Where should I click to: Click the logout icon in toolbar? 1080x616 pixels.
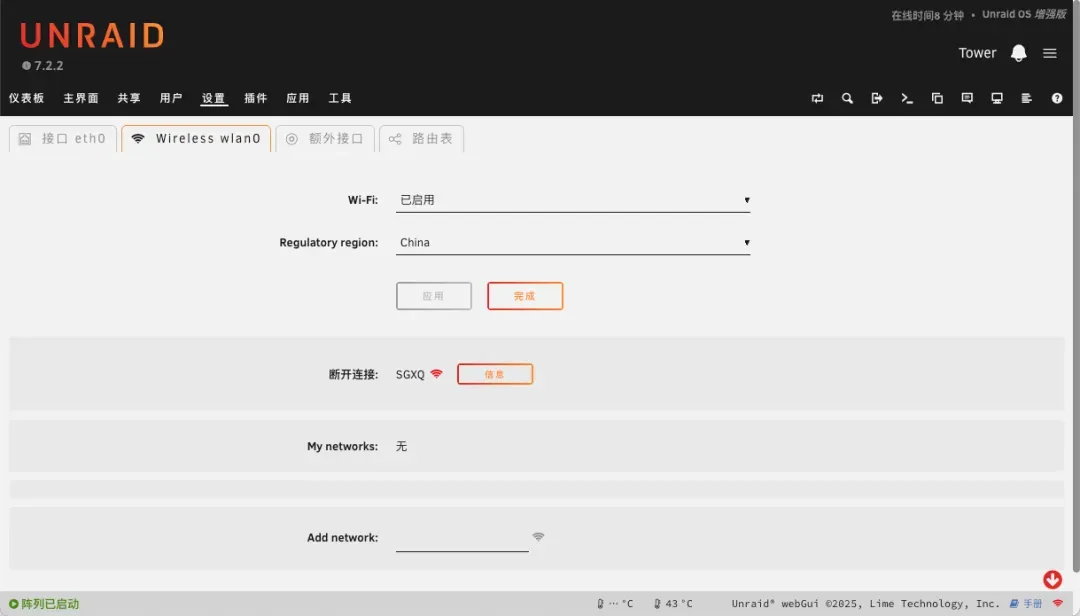(877, 98)
